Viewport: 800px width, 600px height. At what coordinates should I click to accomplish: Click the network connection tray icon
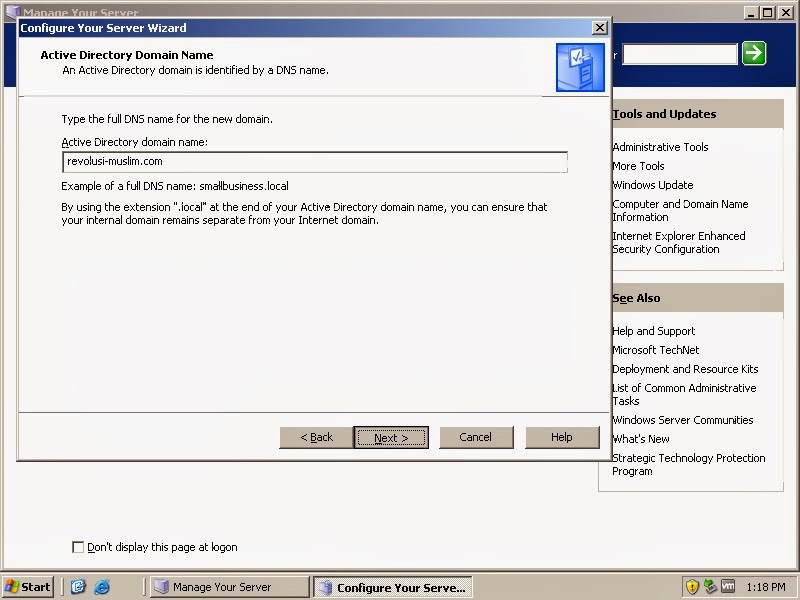tap(710, 587)
